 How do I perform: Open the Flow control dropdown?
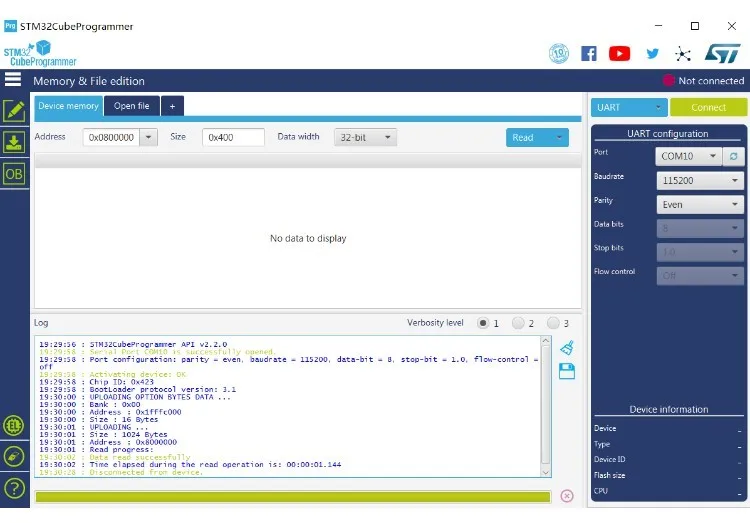(700, 276)
